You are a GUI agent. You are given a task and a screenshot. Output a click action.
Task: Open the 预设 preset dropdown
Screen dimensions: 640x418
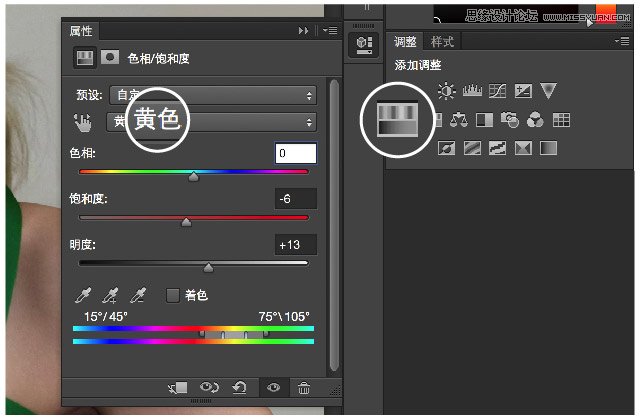point(213,96)
